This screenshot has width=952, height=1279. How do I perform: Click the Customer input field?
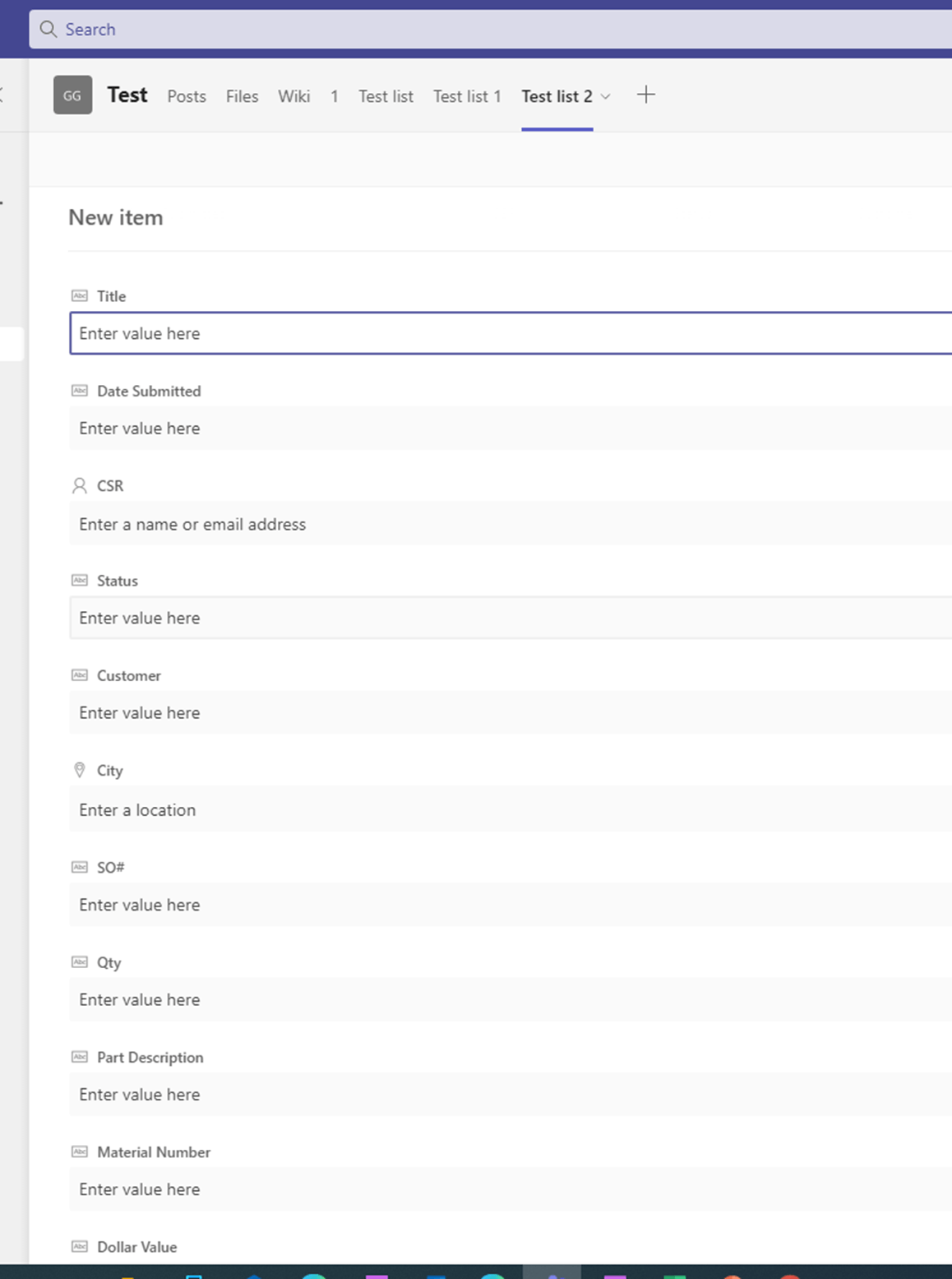click(x=511, y=712)
